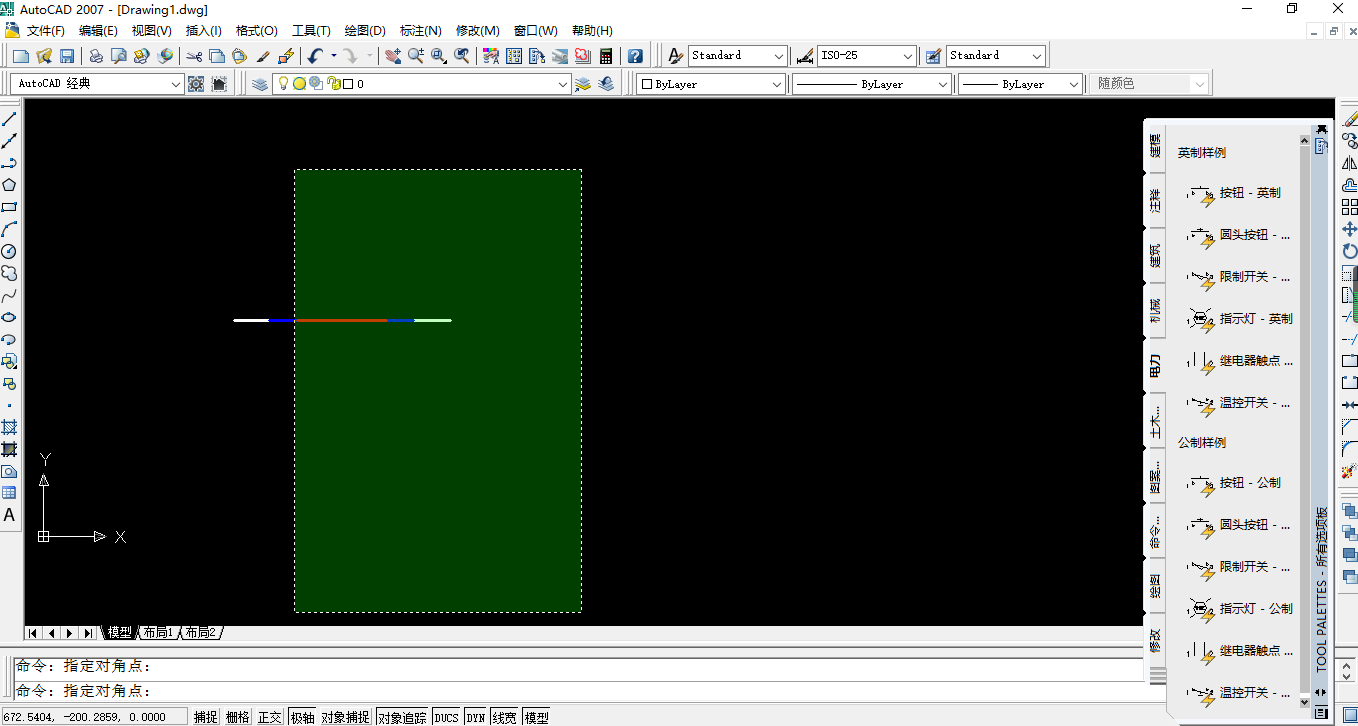Toggle 线宽 lineweight display in status bar
This screenshot has width=1358, height=726.
504,717
